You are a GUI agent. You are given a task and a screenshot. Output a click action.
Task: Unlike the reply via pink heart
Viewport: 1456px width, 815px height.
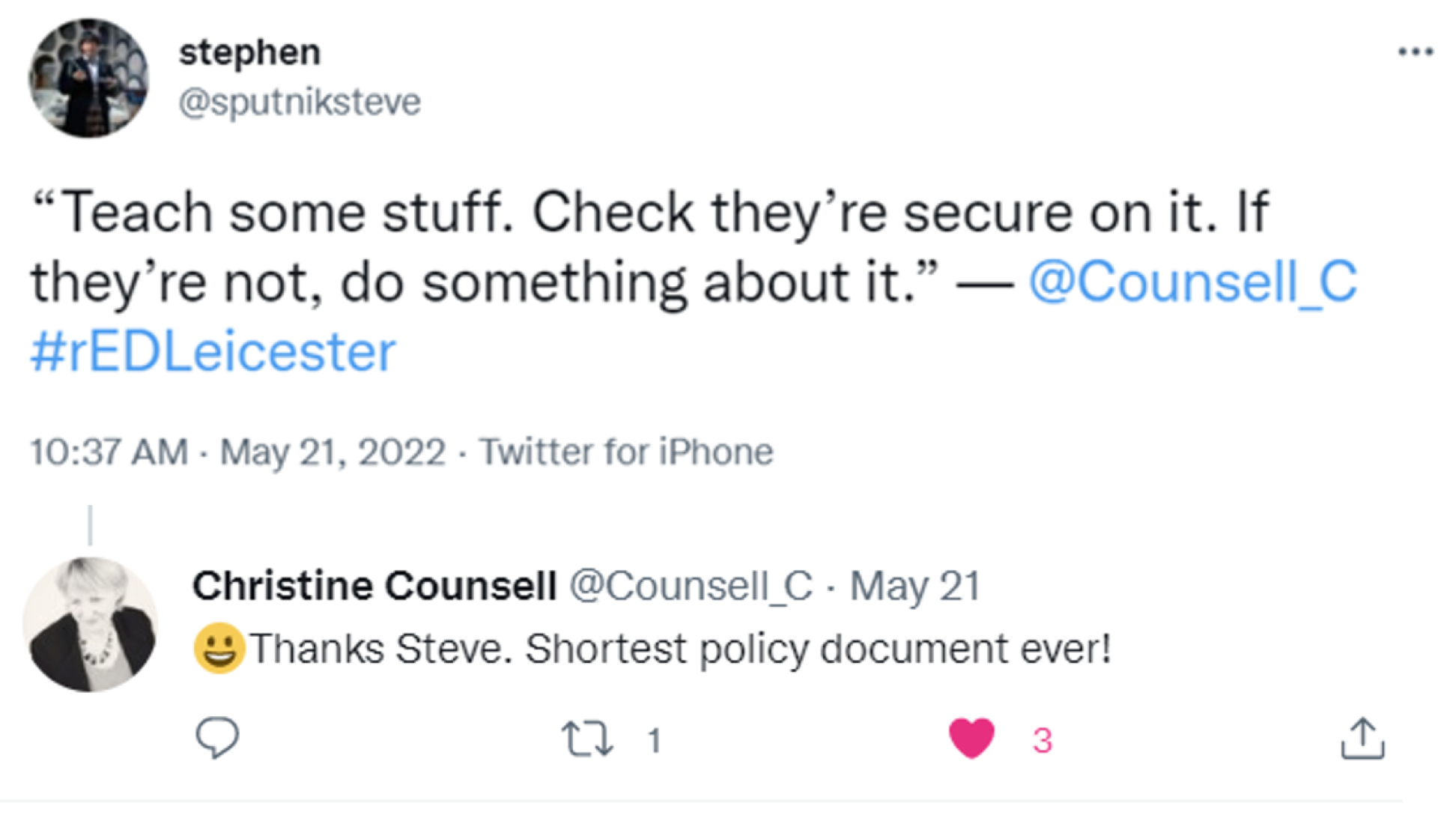pos(971,738)
